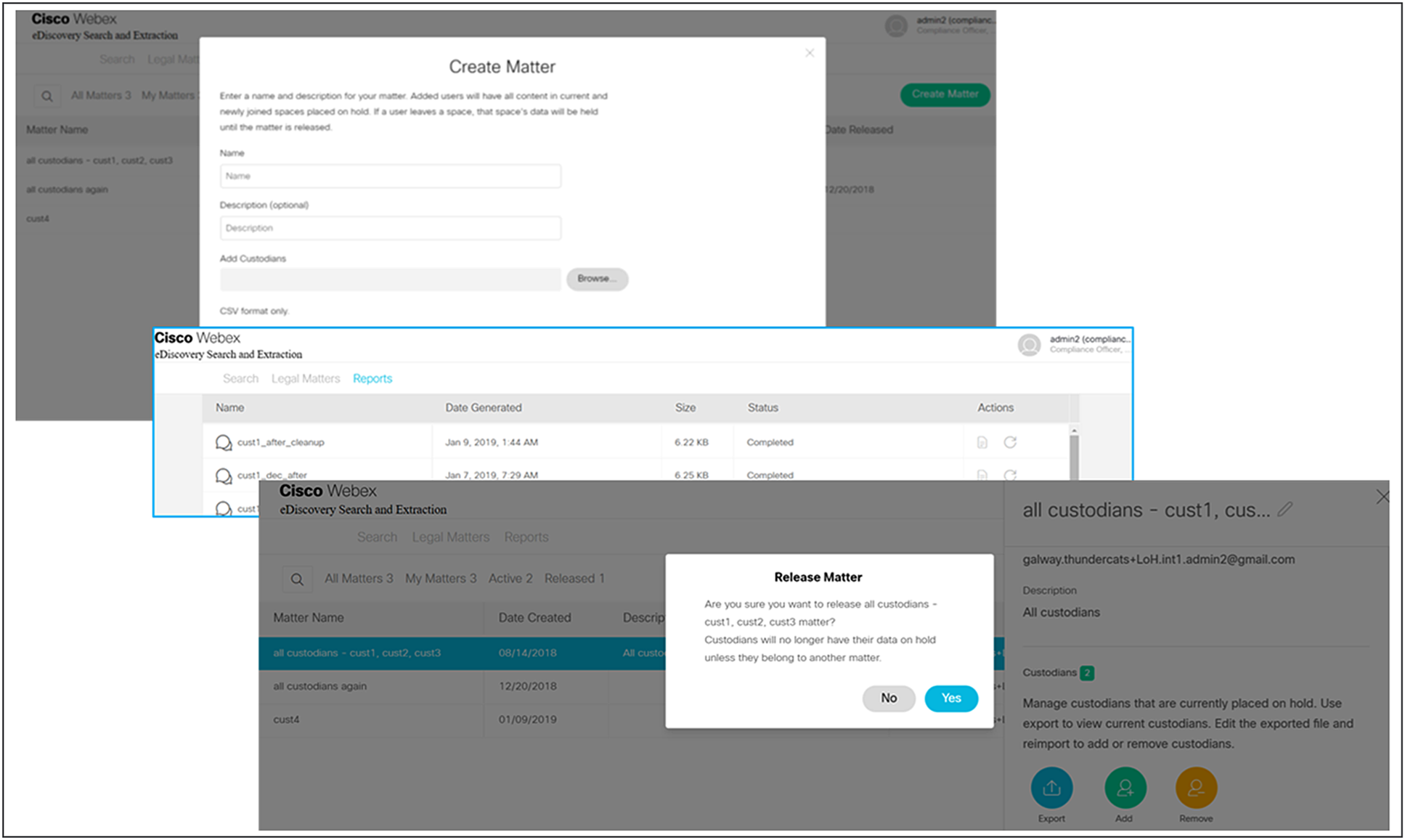Confirm release with the Yes button
1405x840 pixels.
tap(951, 698)
